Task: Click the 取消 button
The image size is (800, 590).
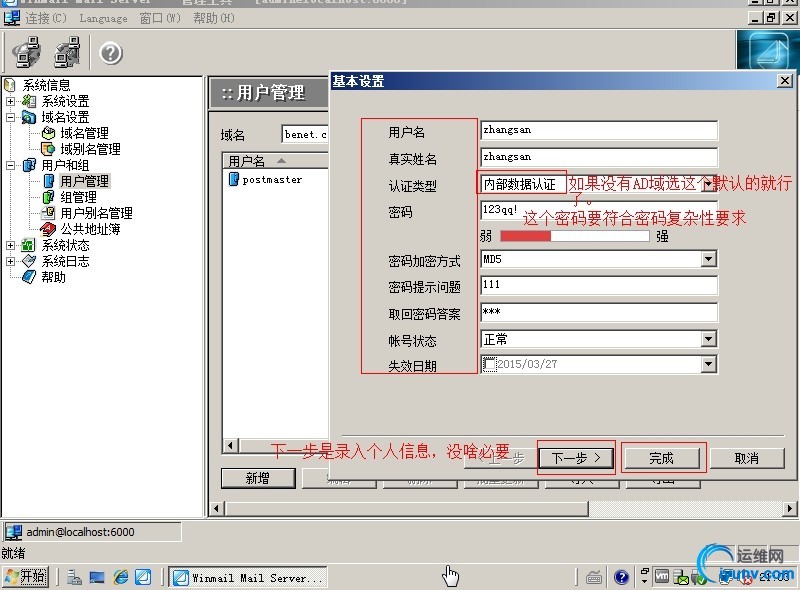Action: coord(747,458)
